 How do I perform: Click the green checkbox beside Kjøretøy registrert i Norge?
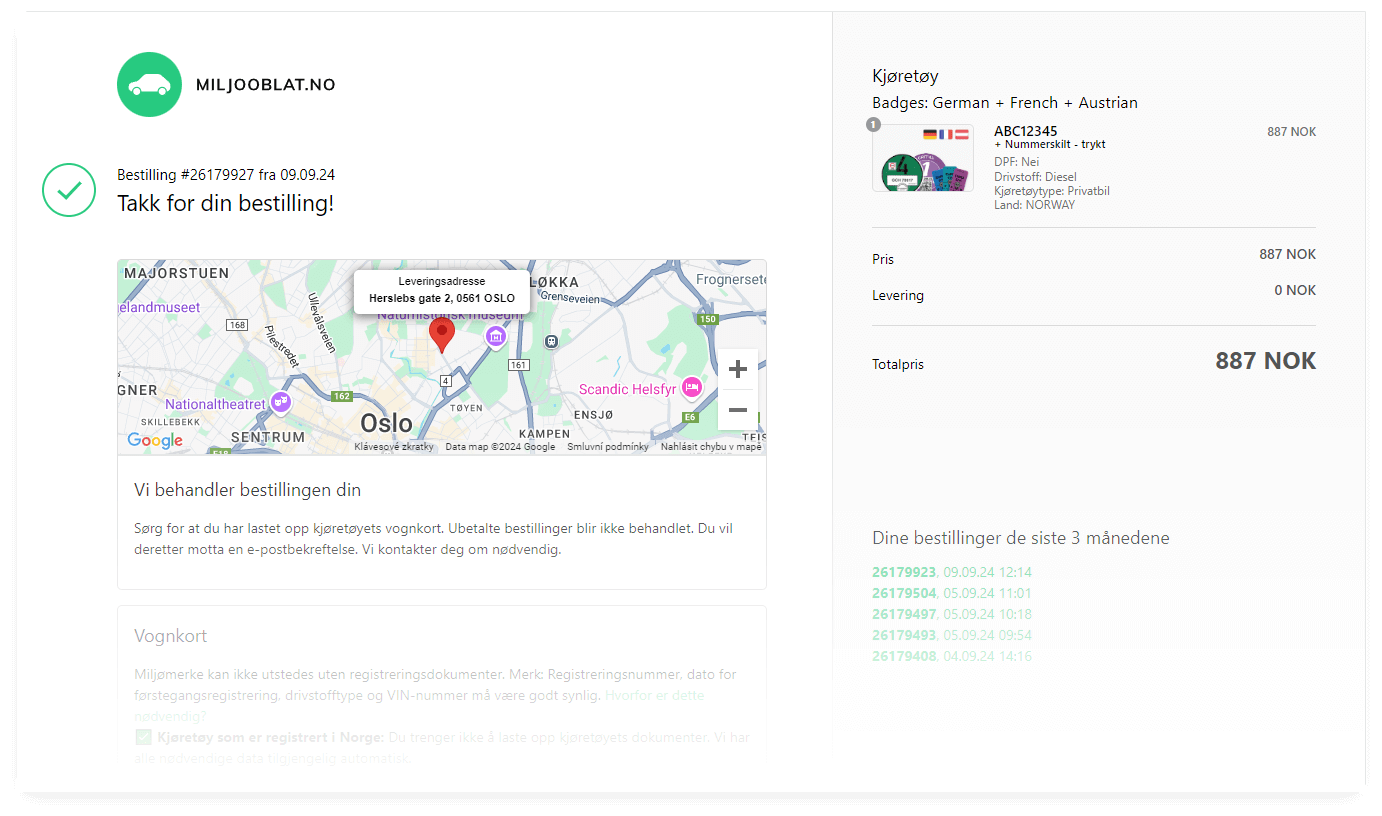coord(143,738)
